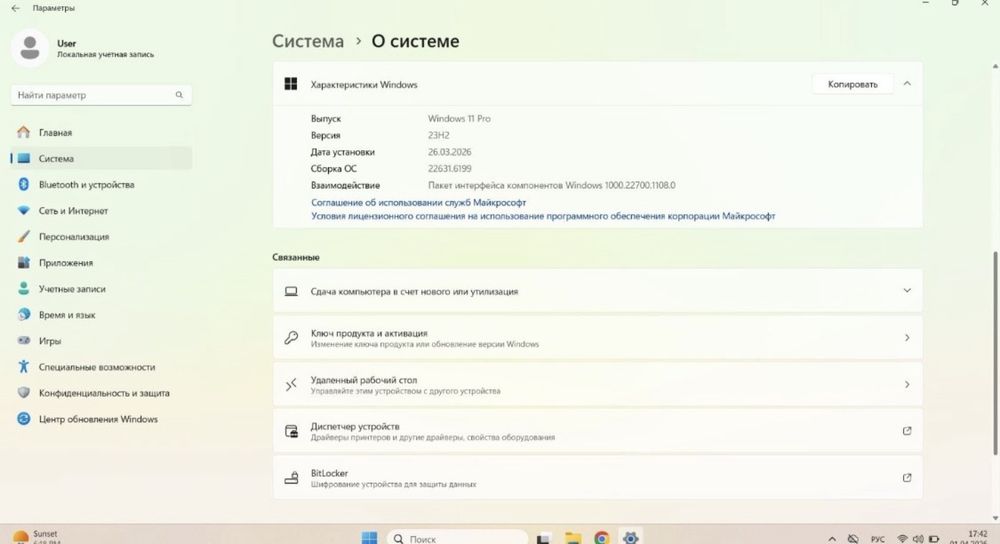Click the BitLocker drive lock icon
This screenshot has width=1000, height=544.
tap(291, 478)
